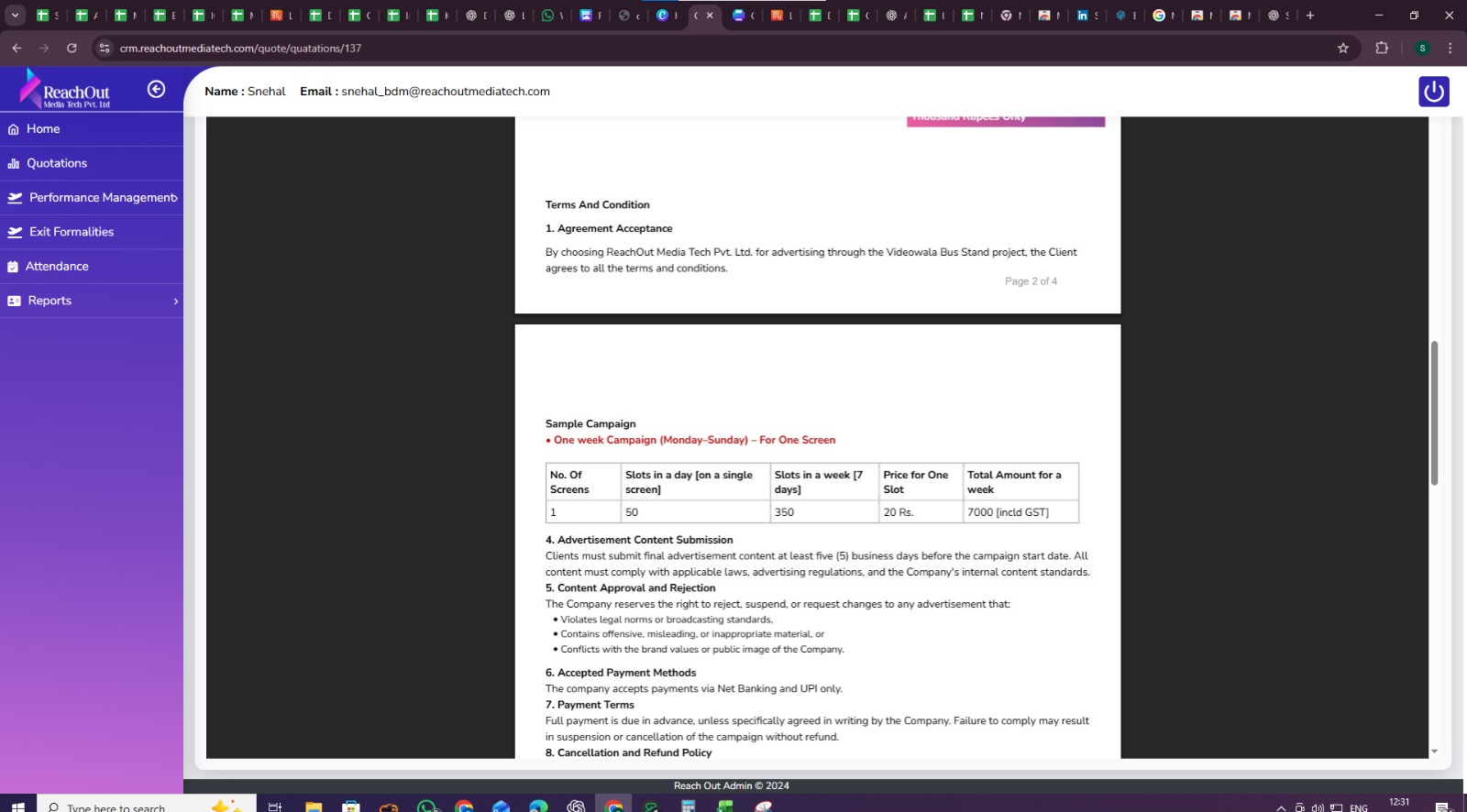1467x812 pixels.
Task: Open the Chrome three-dot menu
Action: tap(1450, 48)
